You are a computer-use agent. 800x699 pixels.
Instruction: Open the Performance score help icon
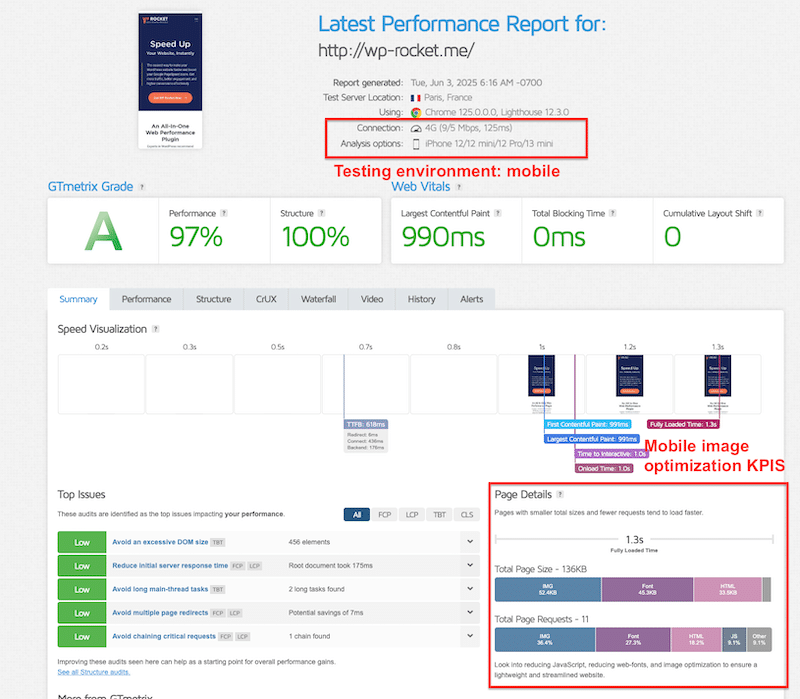223,213
